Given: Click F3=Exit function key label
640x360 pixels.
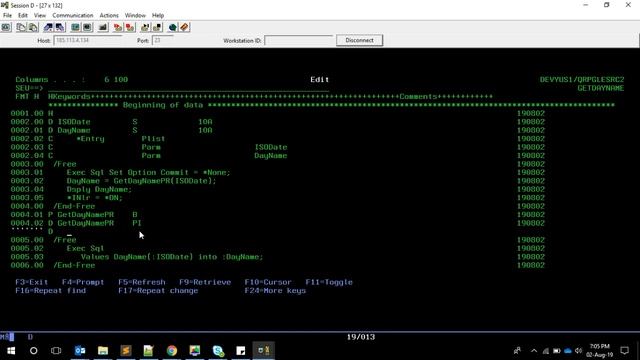Looking at the screenshot, I should tap(31, 282).
